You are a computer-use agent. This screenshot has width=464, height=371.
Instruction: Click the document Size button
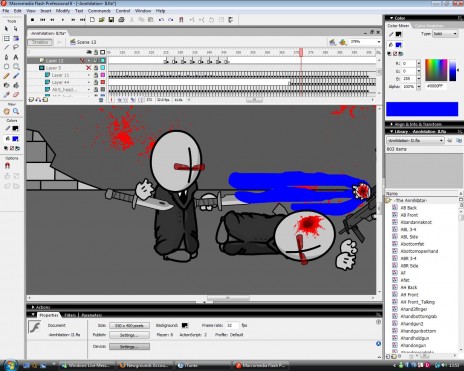[x=129, y=325]
